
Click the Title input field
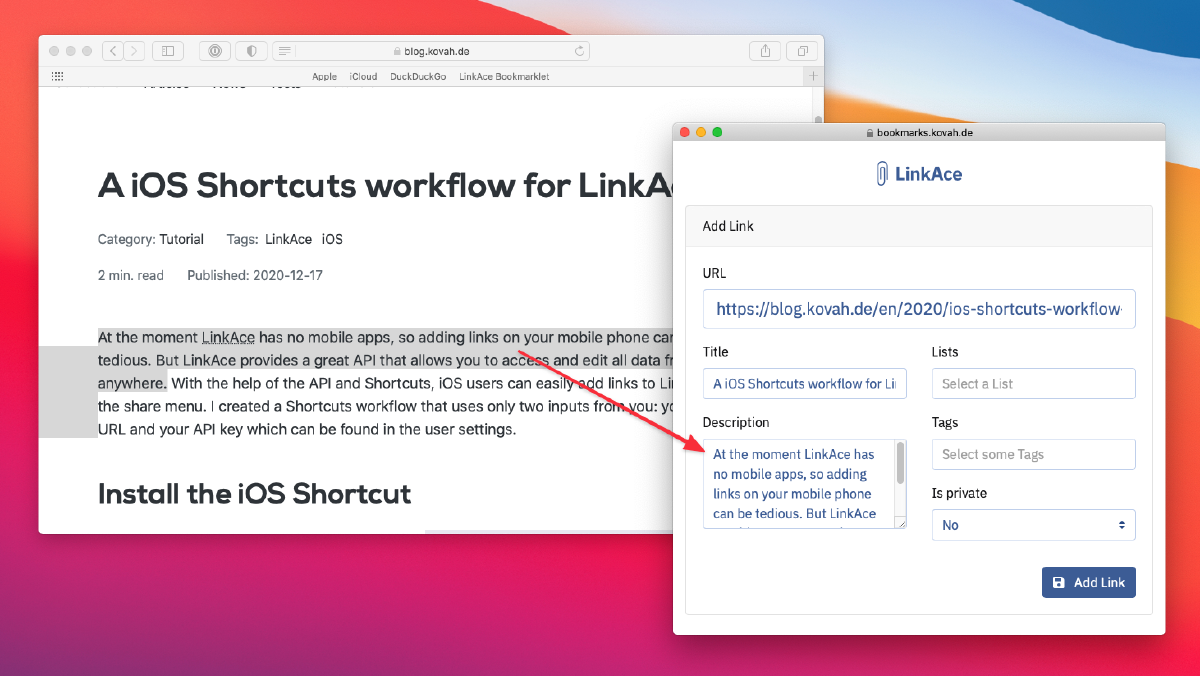(804, 383)
